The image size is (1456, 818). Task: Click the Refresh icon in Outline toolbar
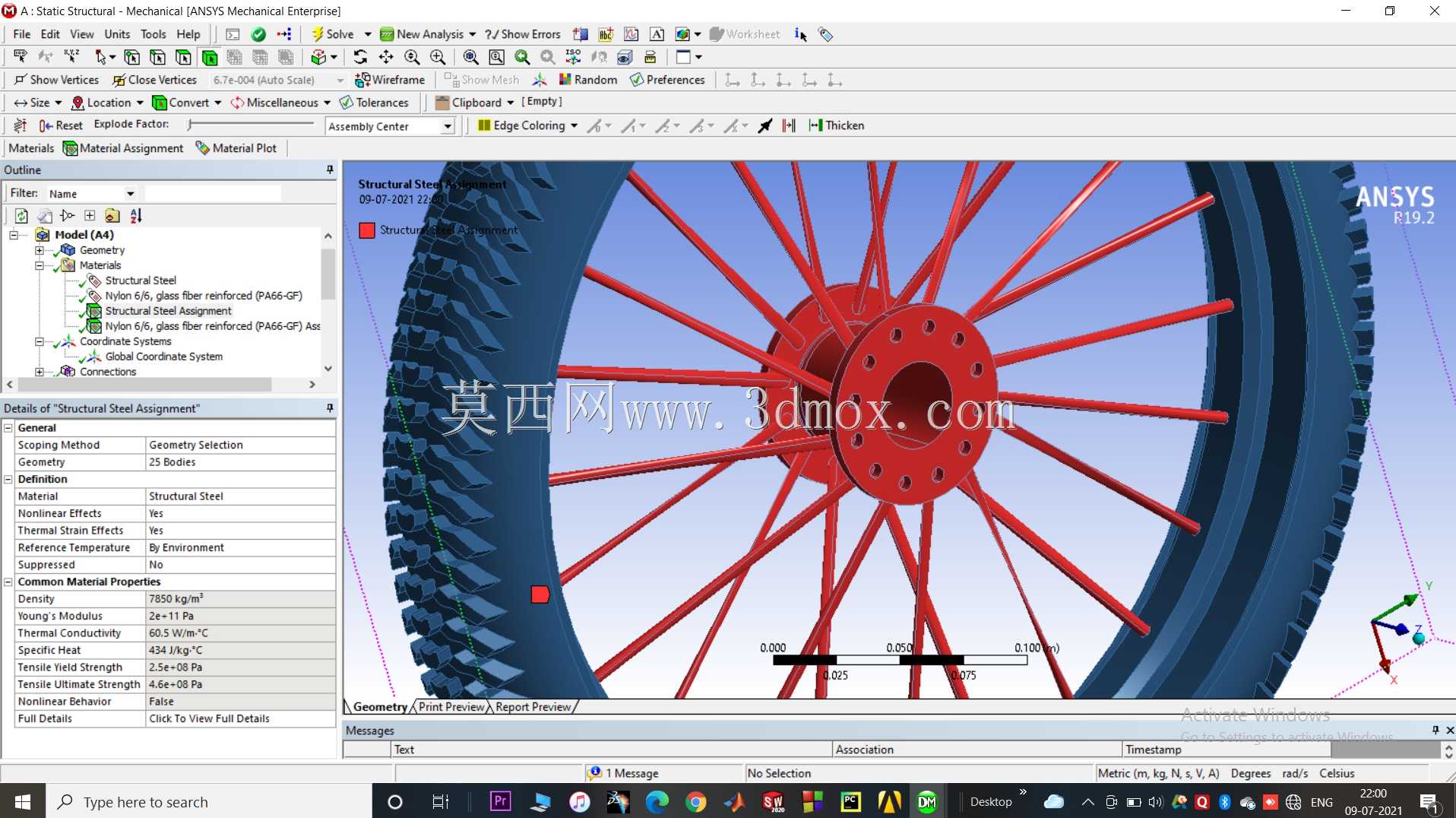click(21, 216)
